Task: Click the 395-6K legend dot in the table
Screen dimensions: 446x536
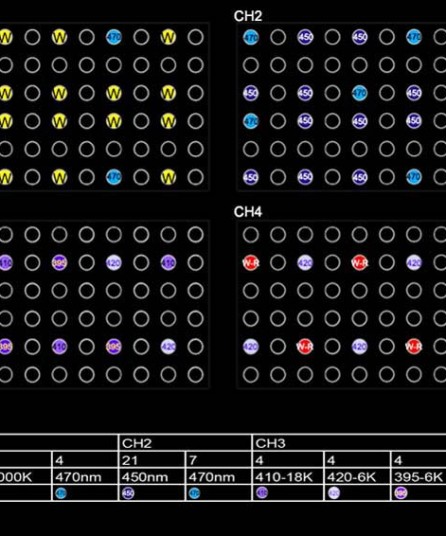Action: point(401,493)
